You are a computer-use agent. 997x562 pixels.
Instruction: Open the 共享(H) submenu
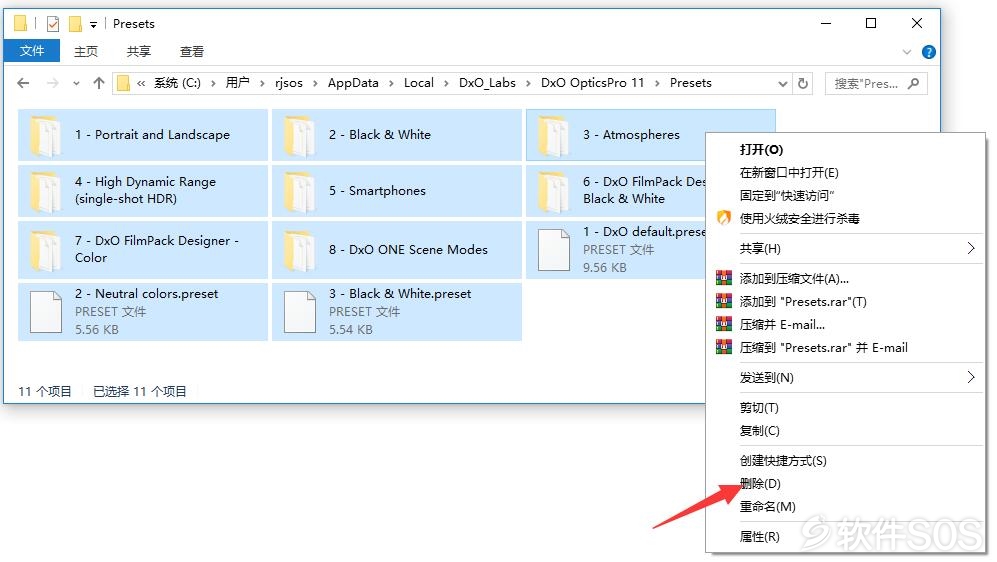[846, 249]
